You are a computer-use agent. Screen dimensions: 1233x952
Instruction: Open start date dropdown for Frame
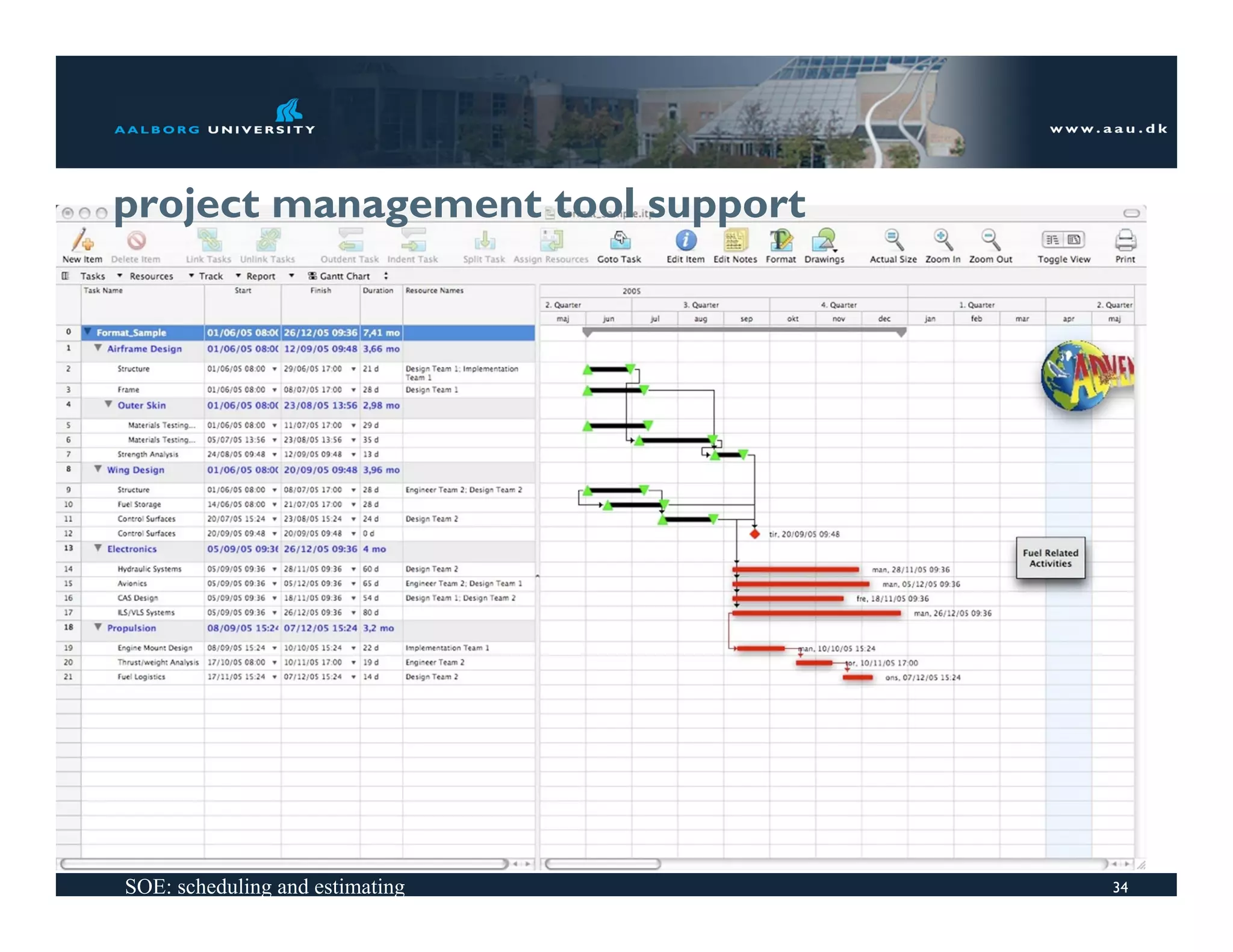click(x=275, y=390)
